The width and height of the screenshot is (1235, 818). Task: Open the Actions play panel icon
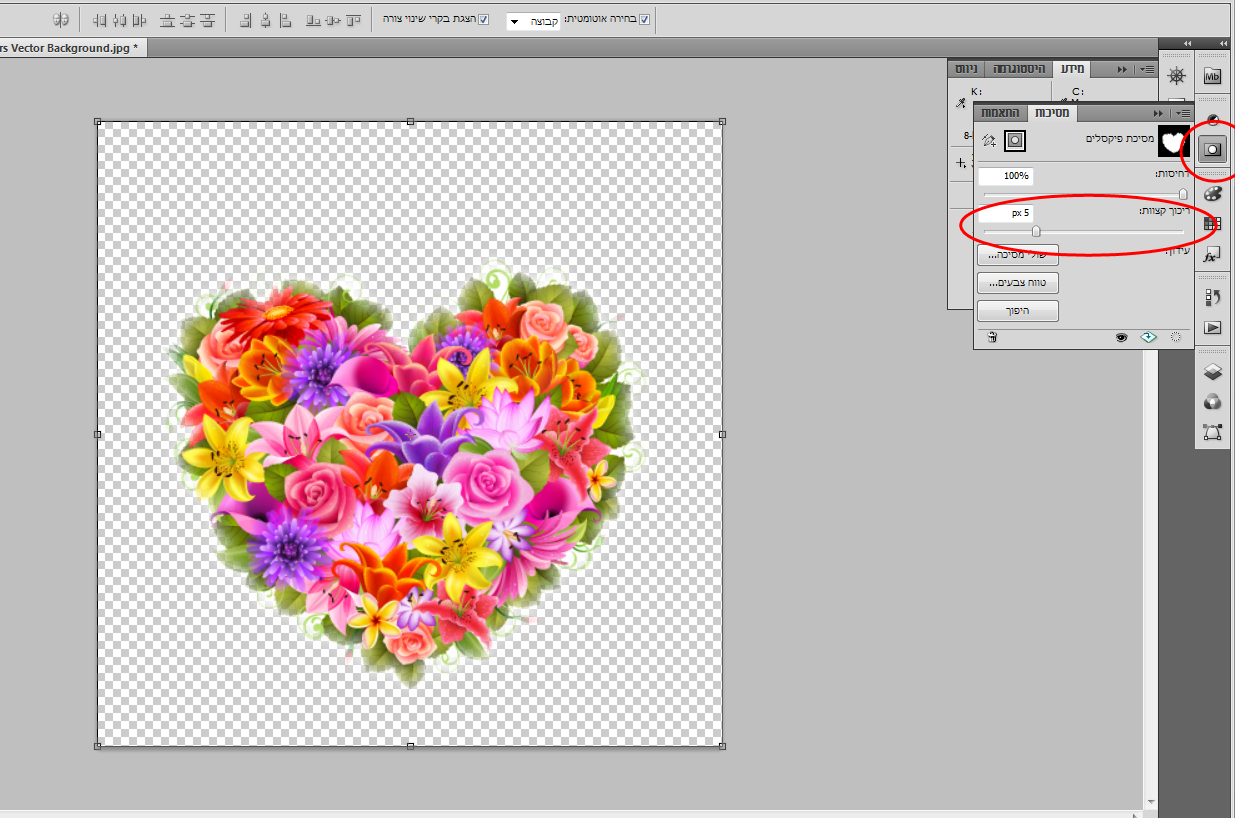point(1213,327)
